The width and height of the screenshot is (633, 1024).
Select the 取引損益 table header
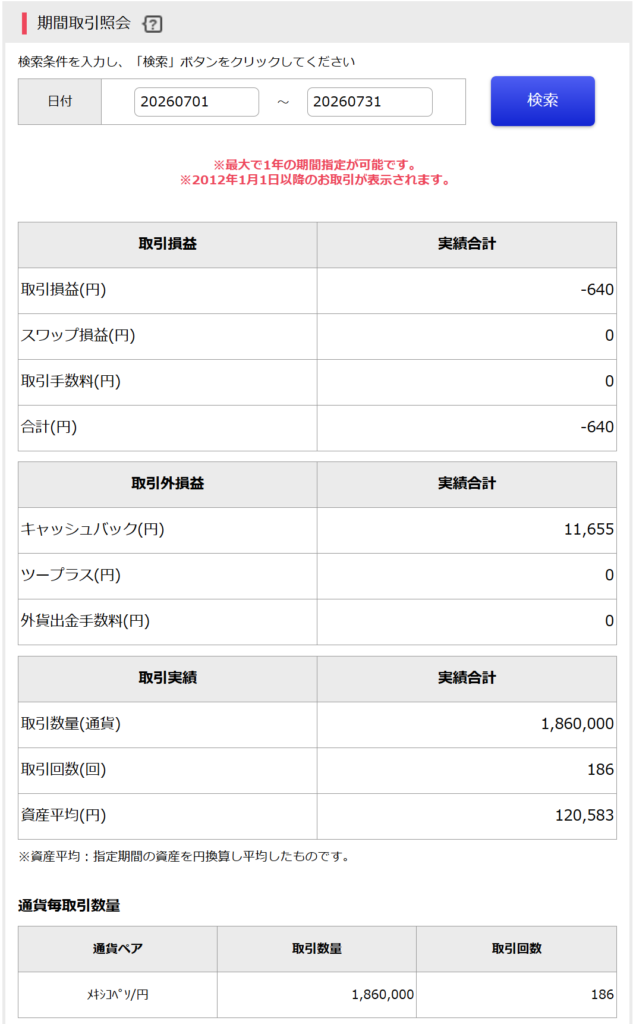coord(167,244)
